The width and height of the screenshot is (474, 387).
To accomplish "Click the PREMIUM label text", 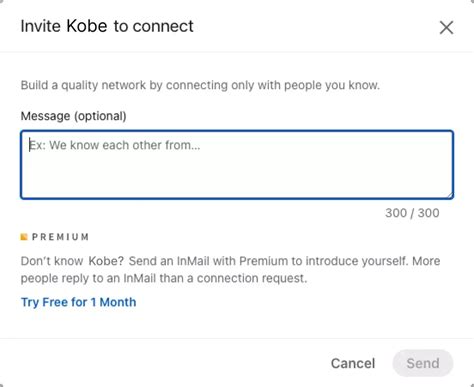I will [60, 237].
